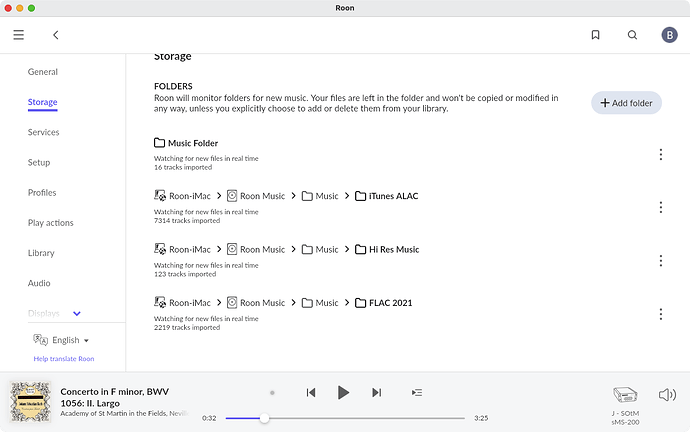
Task: Click the '2219 tracks imported' text
Action: tap(187, 328)
